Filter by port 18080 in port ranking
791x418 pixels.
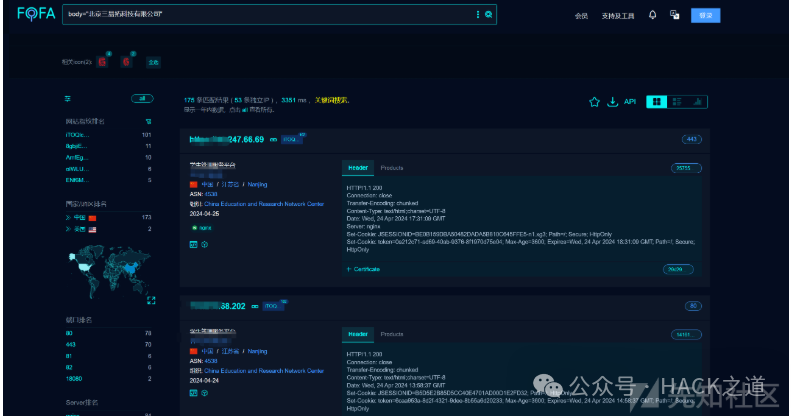[74, 379]
